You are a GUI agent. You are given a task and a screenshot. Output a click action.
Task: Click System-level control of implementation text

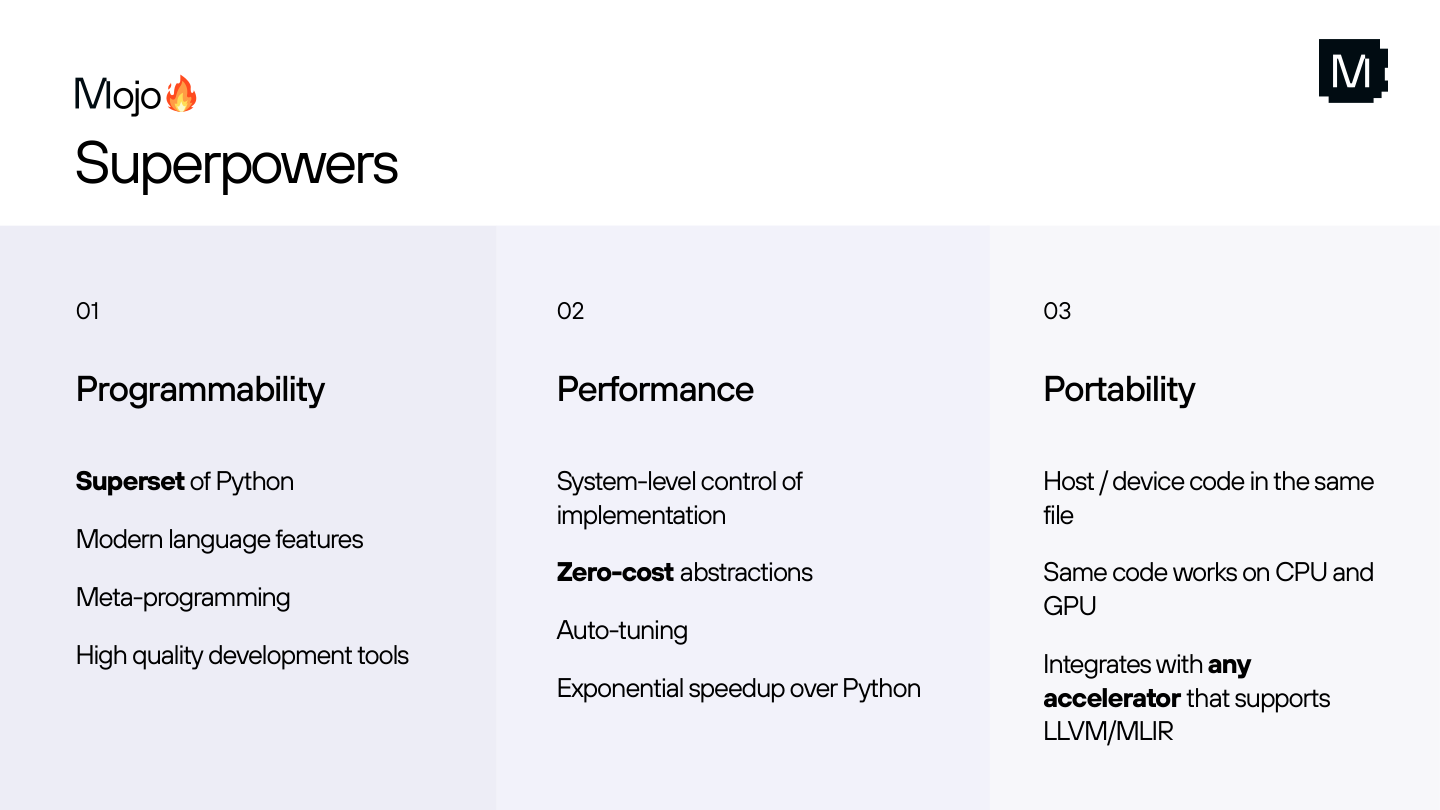tap(679, 498)
